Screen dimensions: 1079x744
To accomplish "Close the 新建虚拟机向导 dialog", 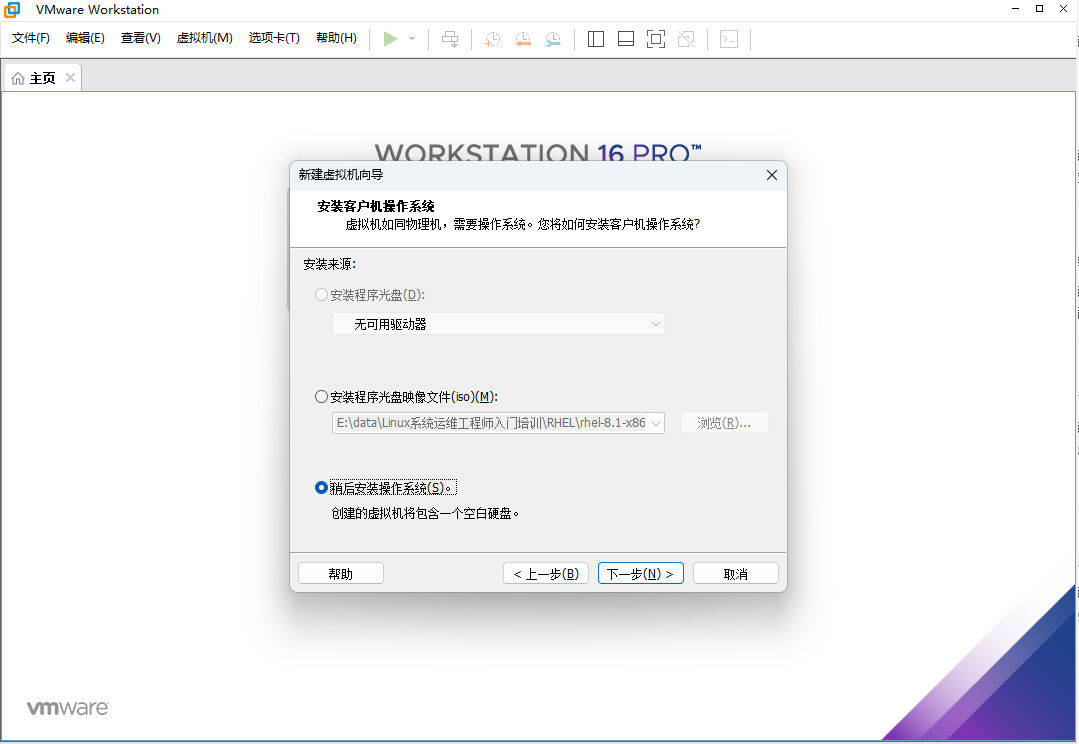I will point(771,175).
